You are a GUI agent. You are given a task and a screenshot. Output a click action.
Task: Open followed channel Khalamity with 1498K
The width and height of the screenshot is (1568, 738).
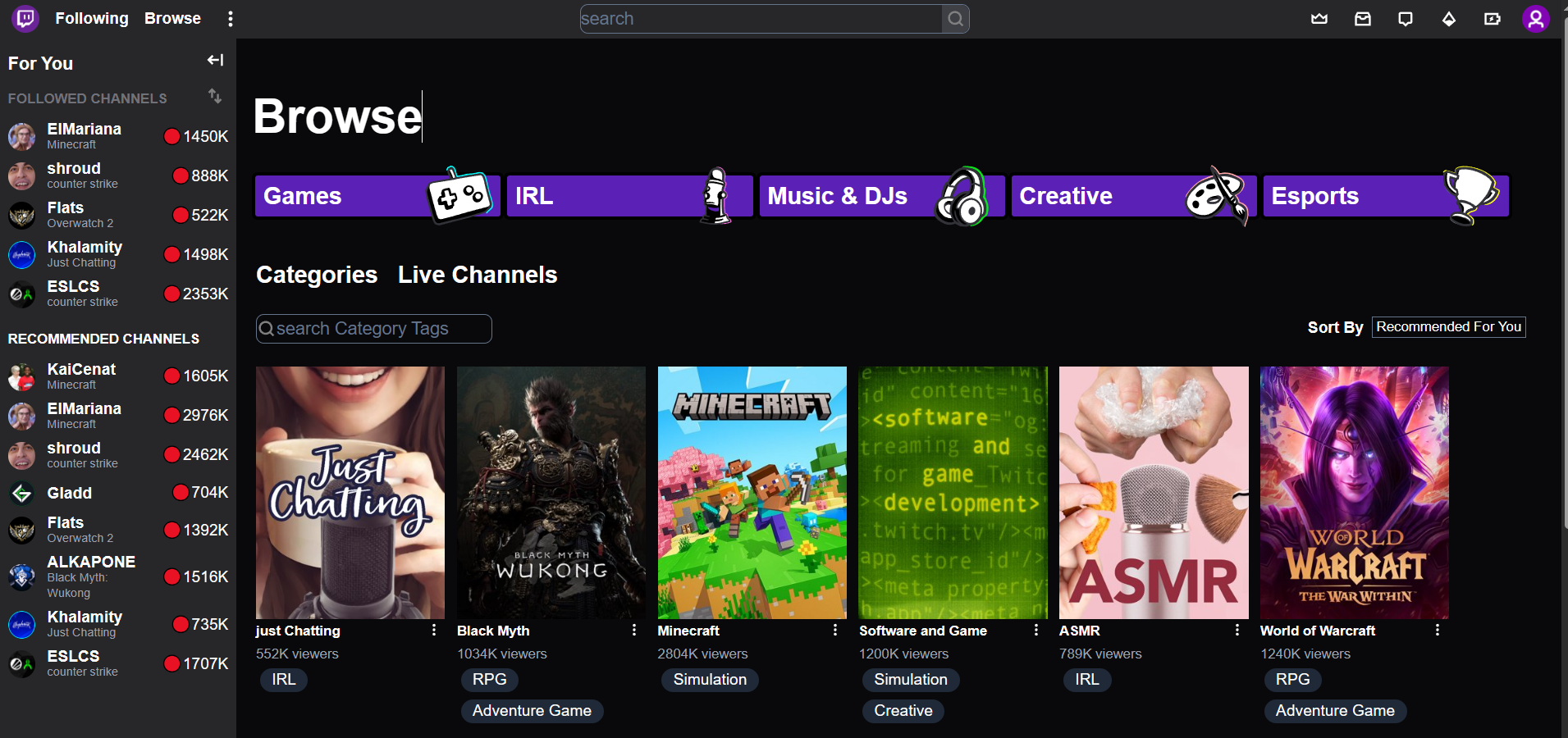click(118, 254)
